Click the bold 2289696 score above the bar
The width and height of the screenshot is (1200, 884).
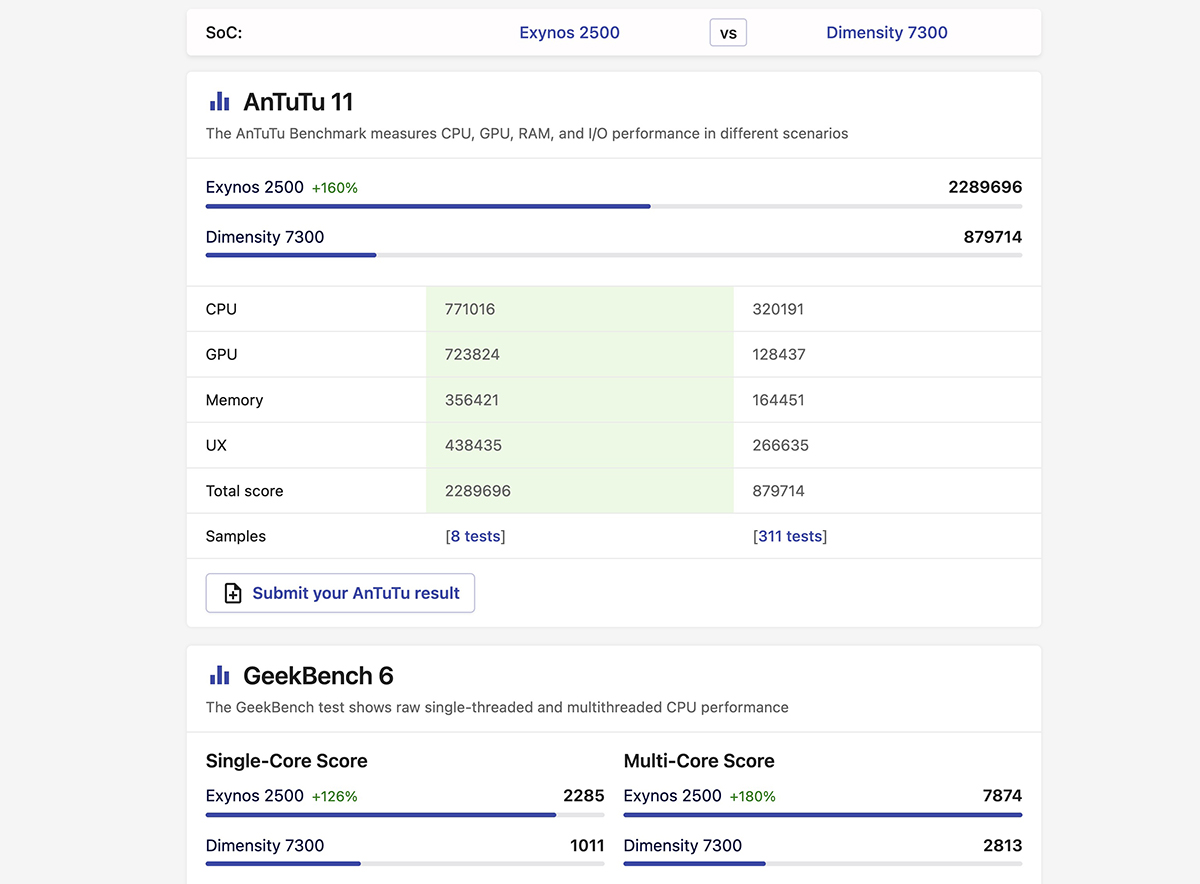click(x=985, y=187)
